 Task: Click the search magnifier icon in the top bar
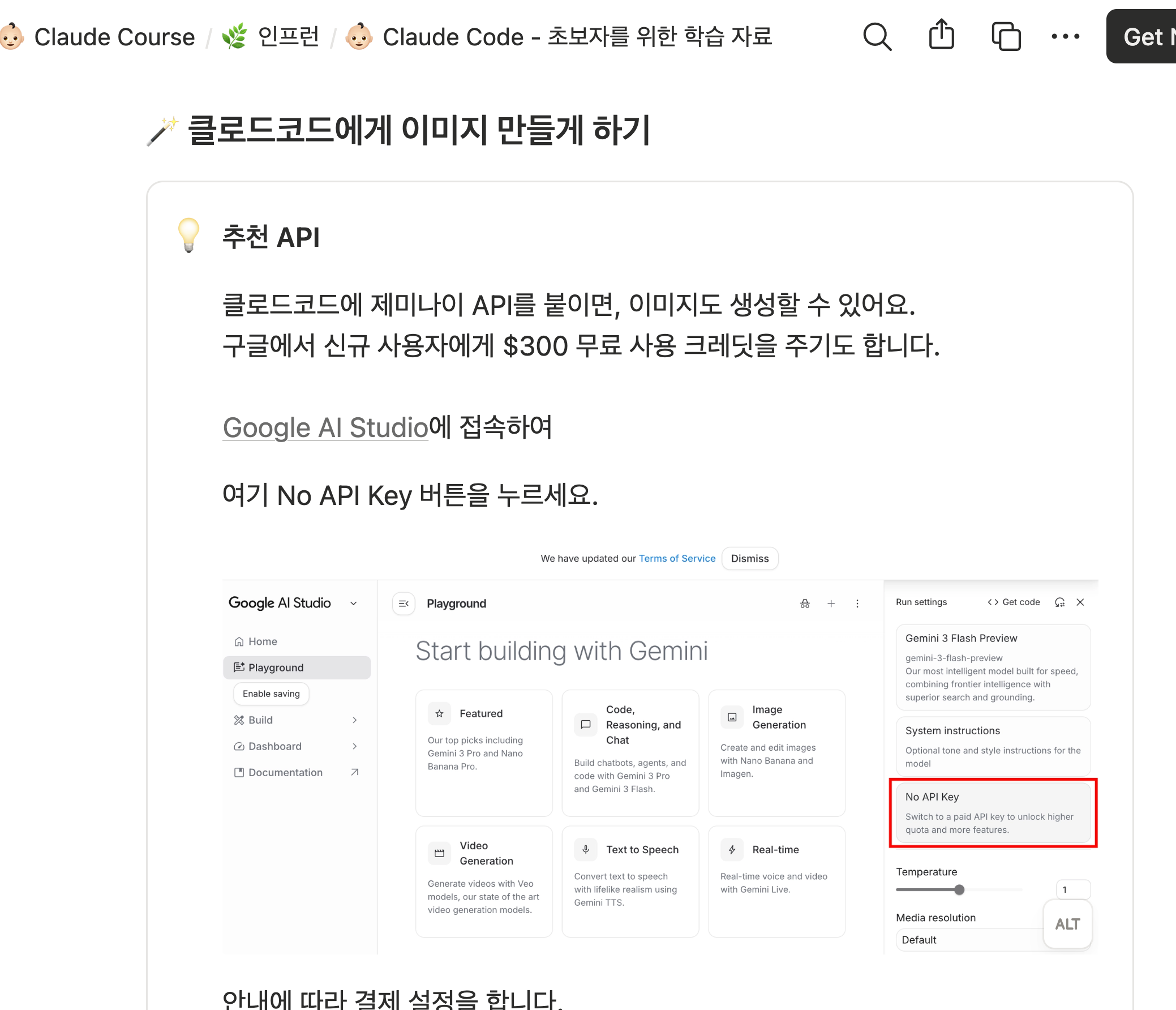[877, 37]
